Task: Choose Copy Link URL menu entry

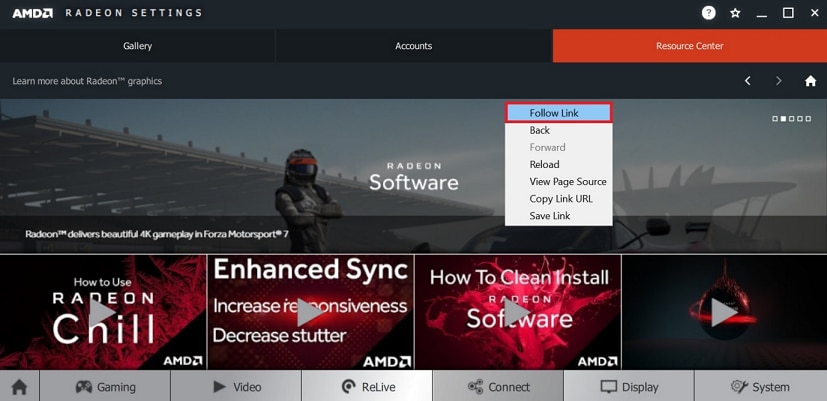Action: pyautogui.click(x=559, y=199)
